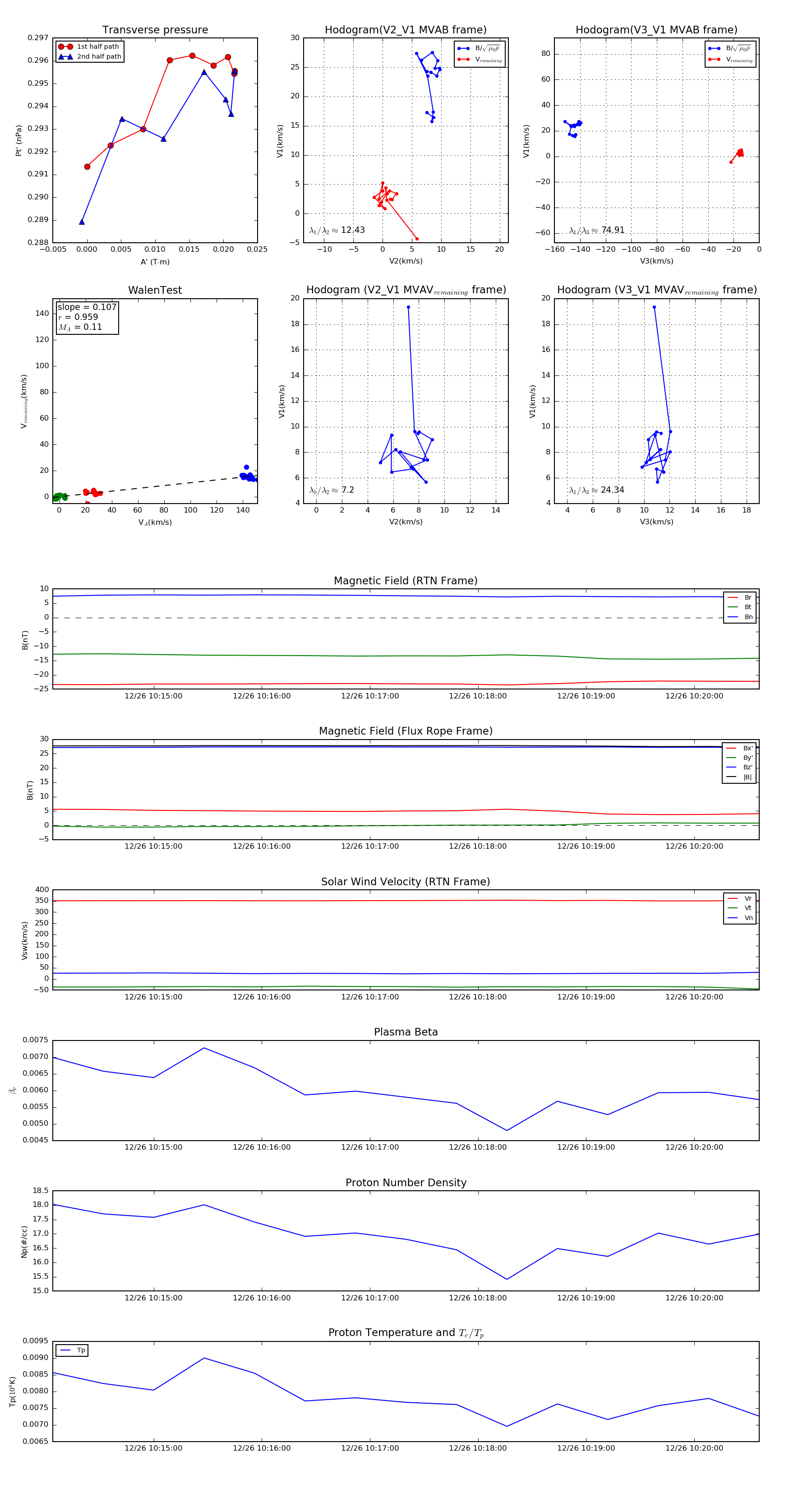
Task: Click the 'WalenTest' plot title
Action: click(155, 290)
